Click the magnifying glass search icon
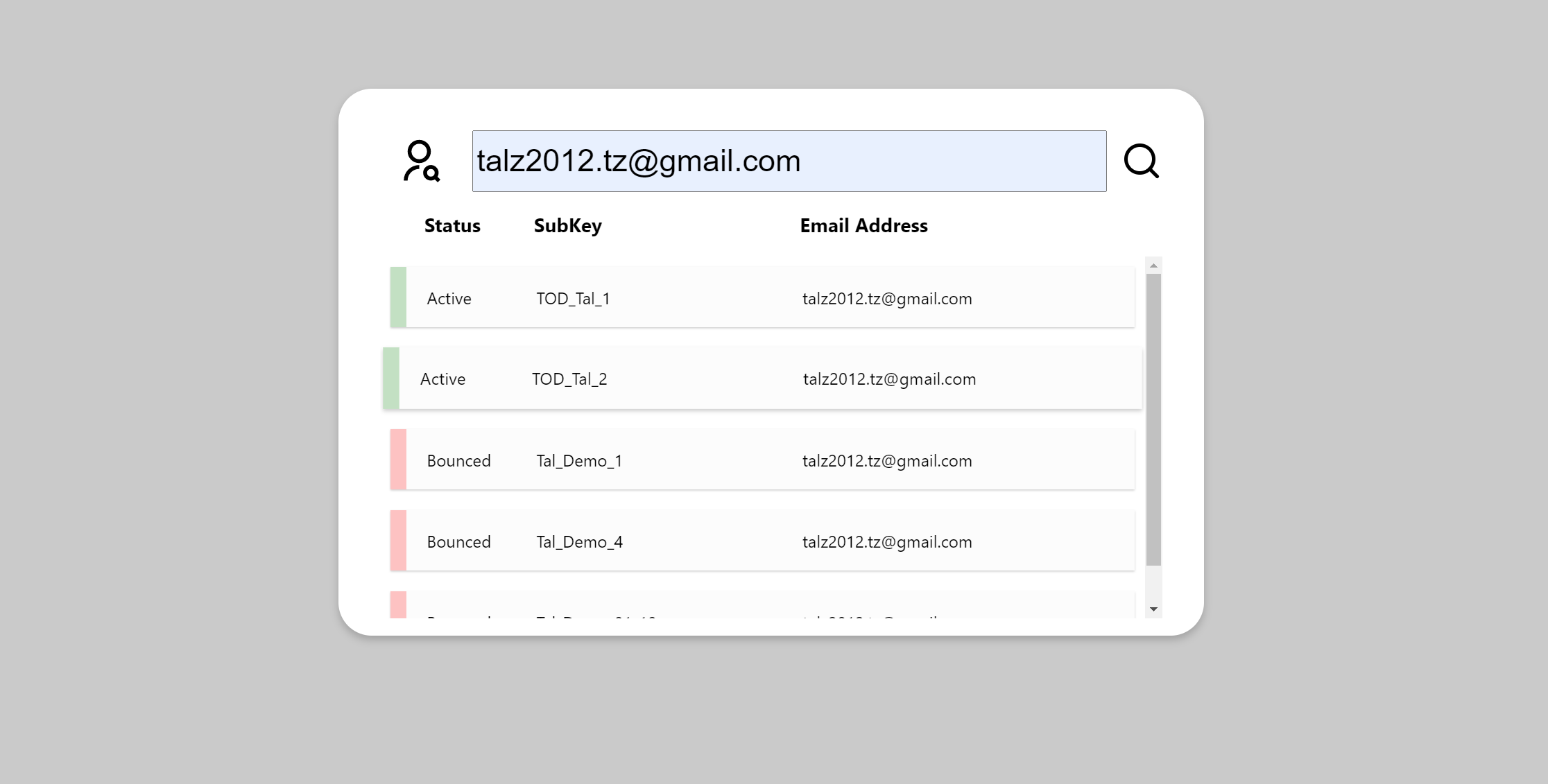Screen dimensions: 1548x784 point(1142,162)
